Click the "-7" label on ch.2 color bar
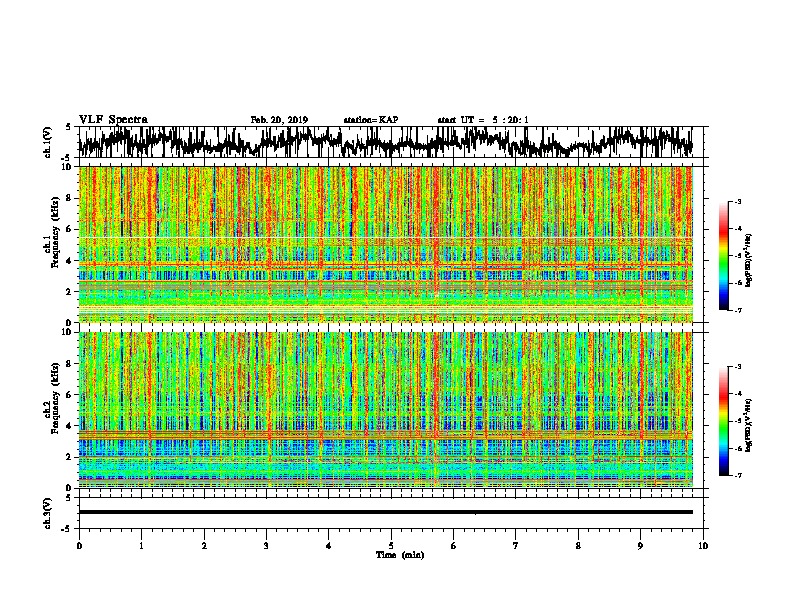 coord(738,476)
